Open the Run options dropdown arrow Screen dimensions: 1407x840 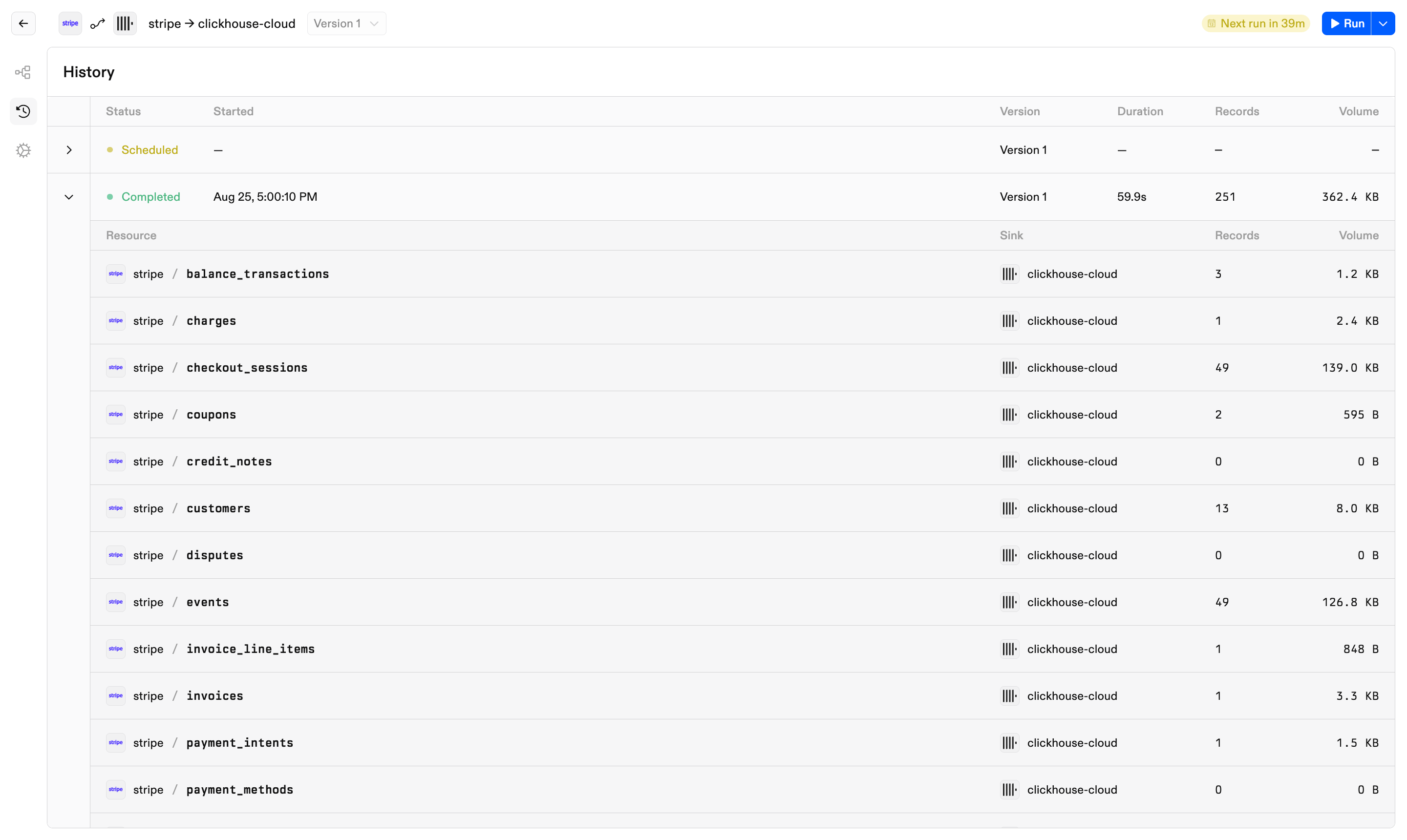coord(1383,23)
